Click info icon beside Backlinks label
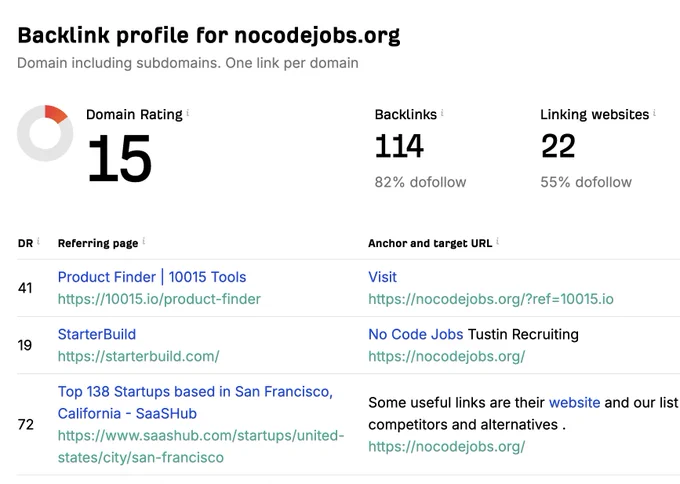The height and width of the screenshot is (484, 680). [442, 113]
